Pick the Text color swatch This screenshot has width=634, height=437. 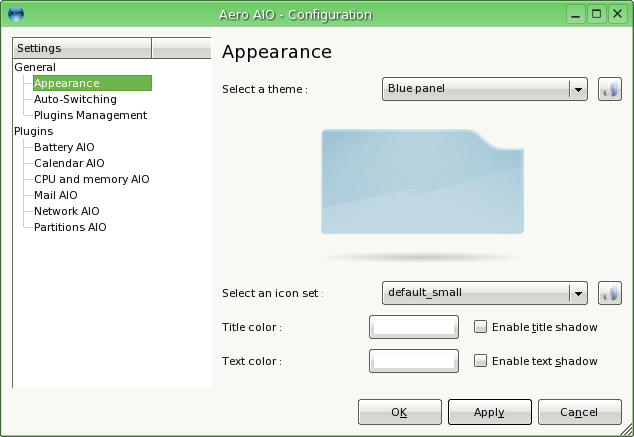tap(414, 361)
